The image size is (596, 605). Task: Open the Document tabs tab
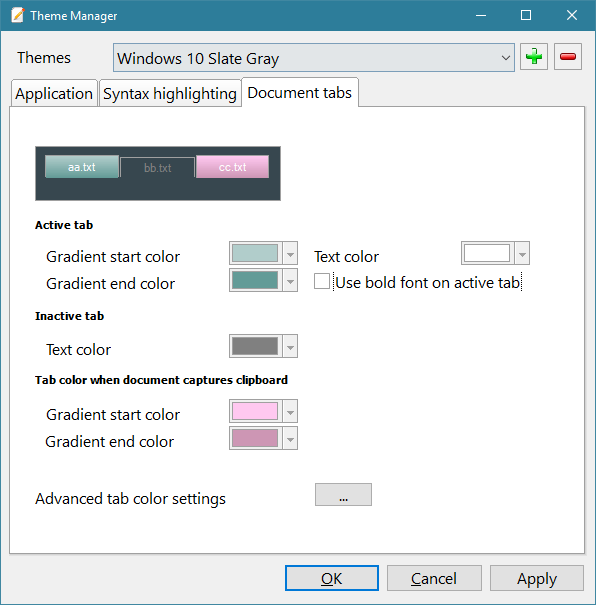tap(300, 93)
